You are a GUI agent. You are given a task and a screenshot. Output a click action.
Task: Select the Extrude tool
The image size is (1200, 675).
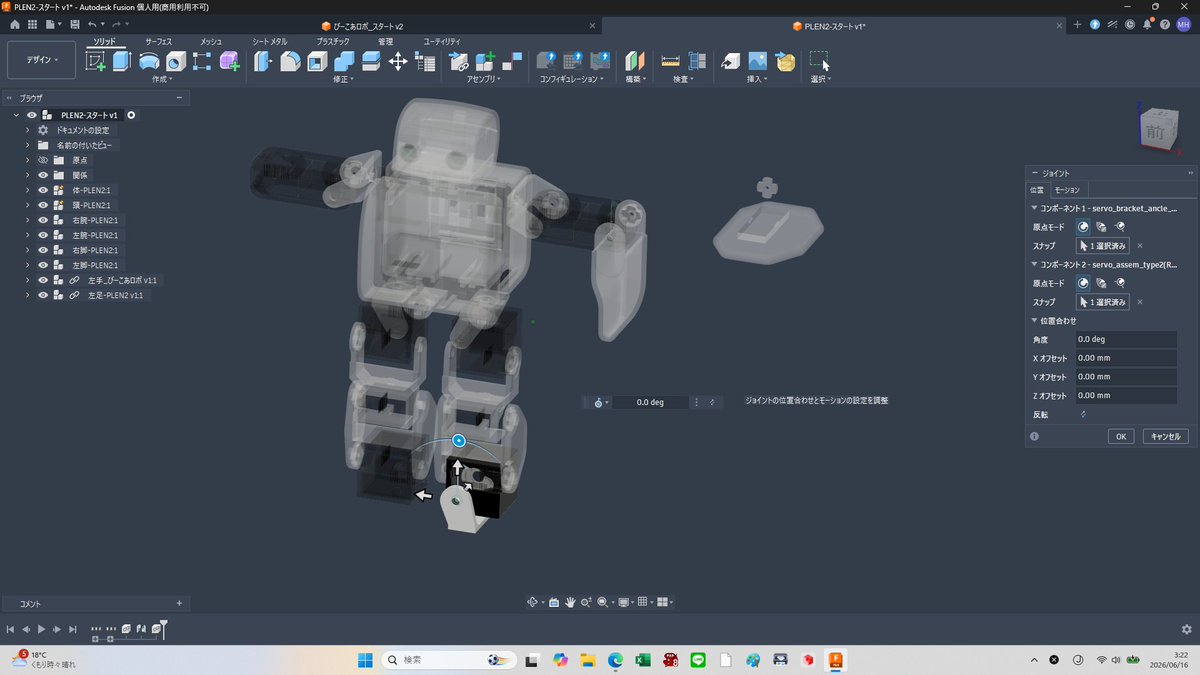[x=122, y=61]
